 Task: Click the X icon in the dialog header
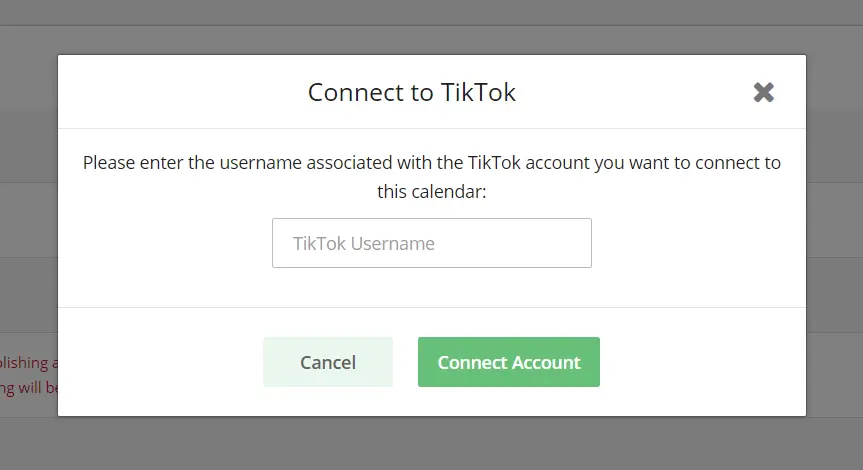(764, 93)
